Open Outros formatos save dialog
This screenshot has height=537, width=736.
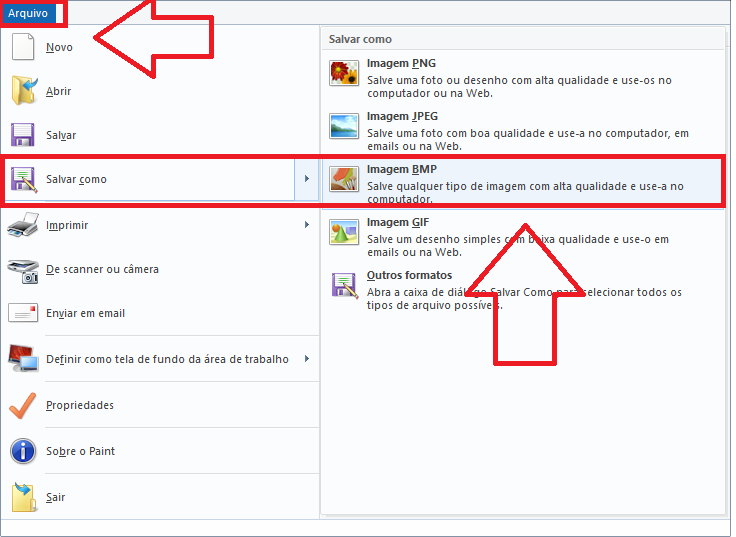tap(523, 290)
